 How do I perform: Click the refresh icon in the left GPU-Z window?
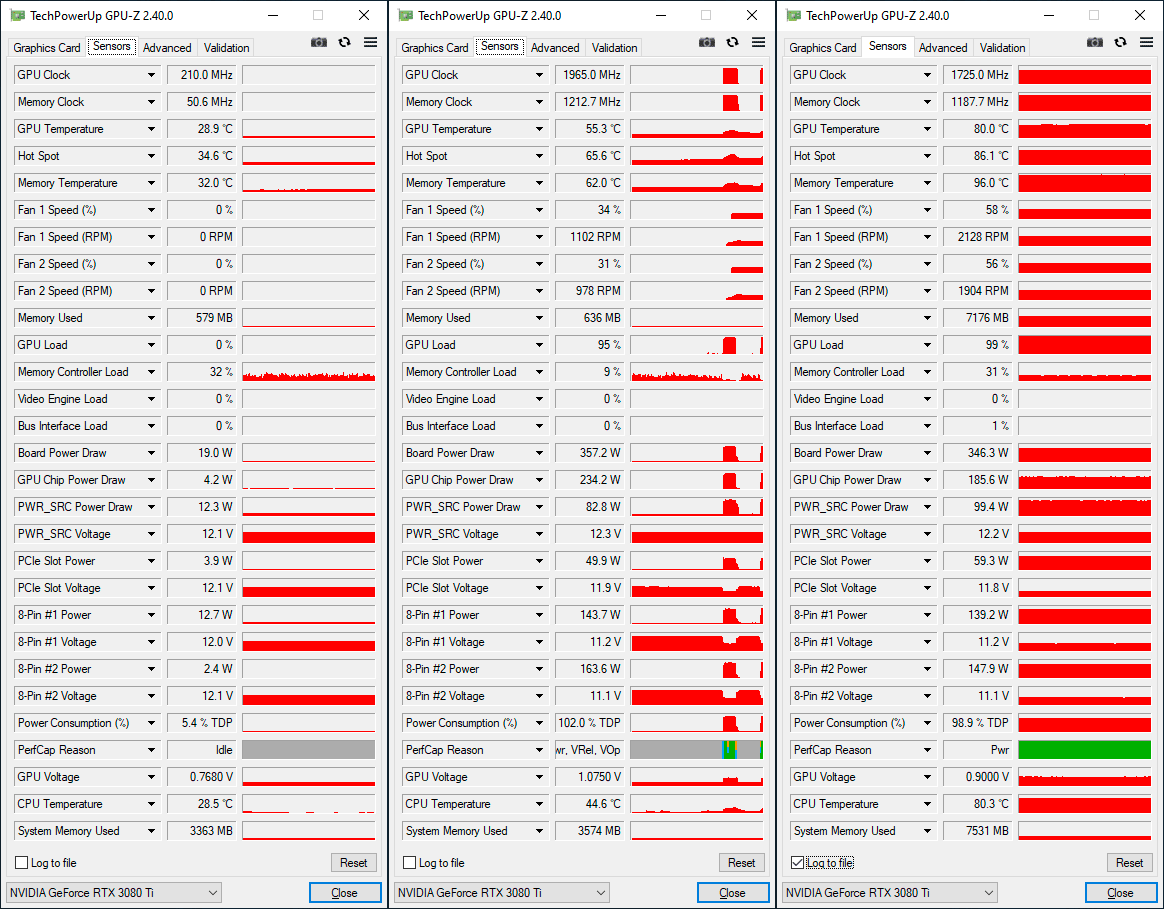coord(344,42)
